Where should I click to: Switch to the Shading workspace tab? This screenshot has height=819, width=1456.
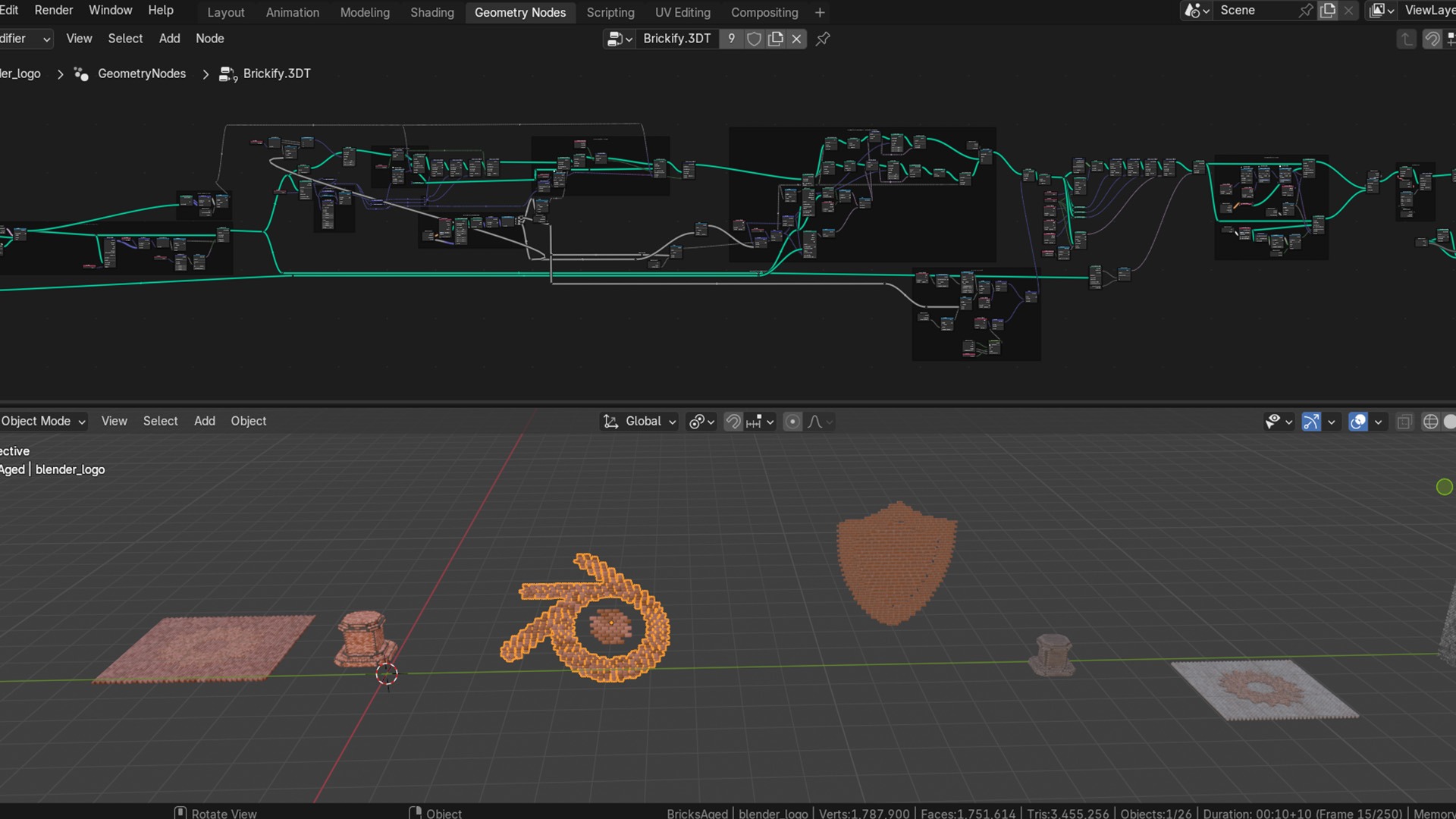click(x=431, y=12)
